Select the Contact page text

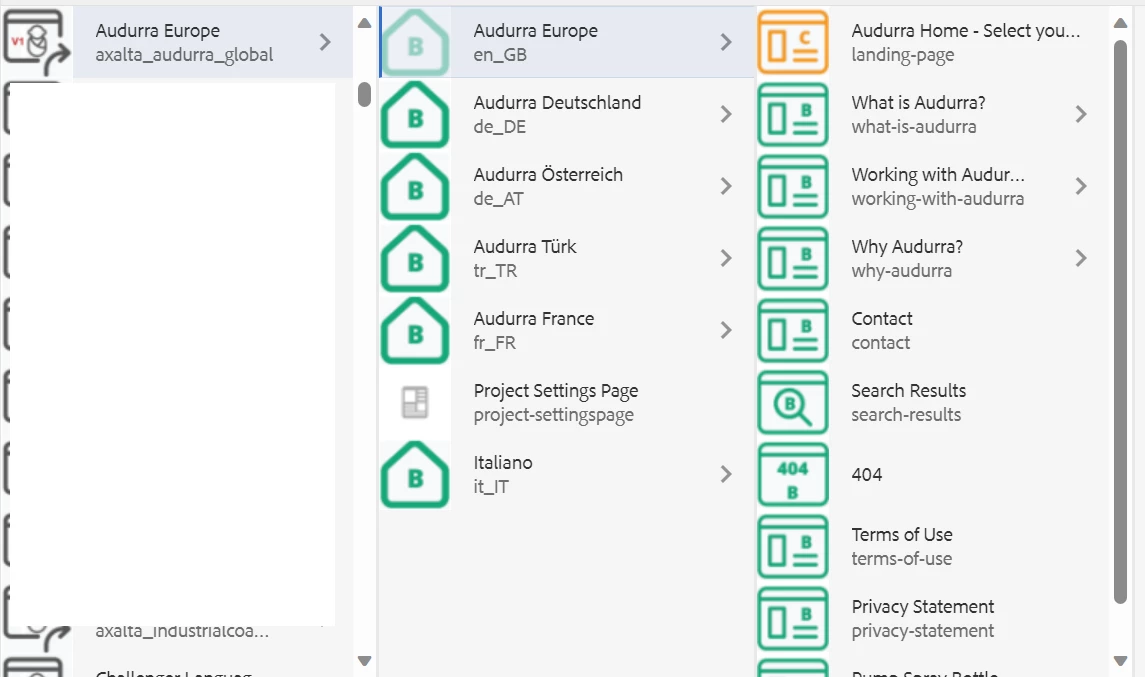coord(882,330)
